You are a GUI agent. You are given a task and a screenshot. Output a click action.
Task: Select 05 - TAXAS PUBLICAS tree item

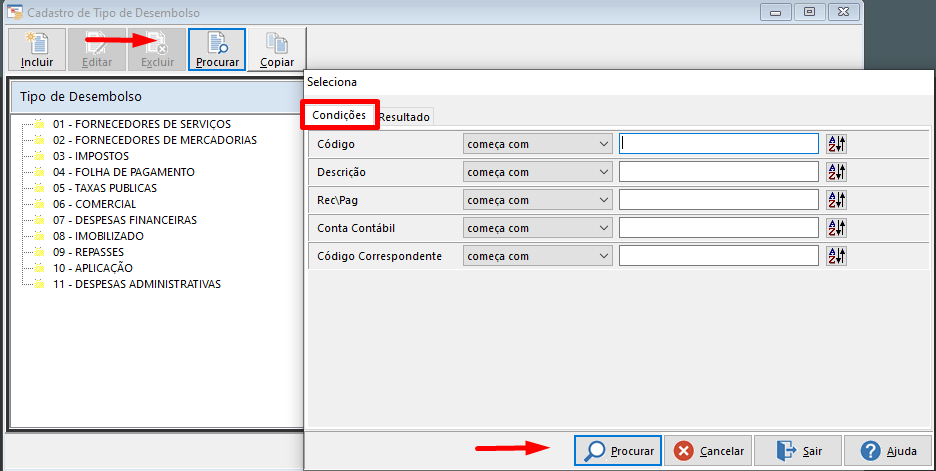pyautogui.click(x=104, y=188)
